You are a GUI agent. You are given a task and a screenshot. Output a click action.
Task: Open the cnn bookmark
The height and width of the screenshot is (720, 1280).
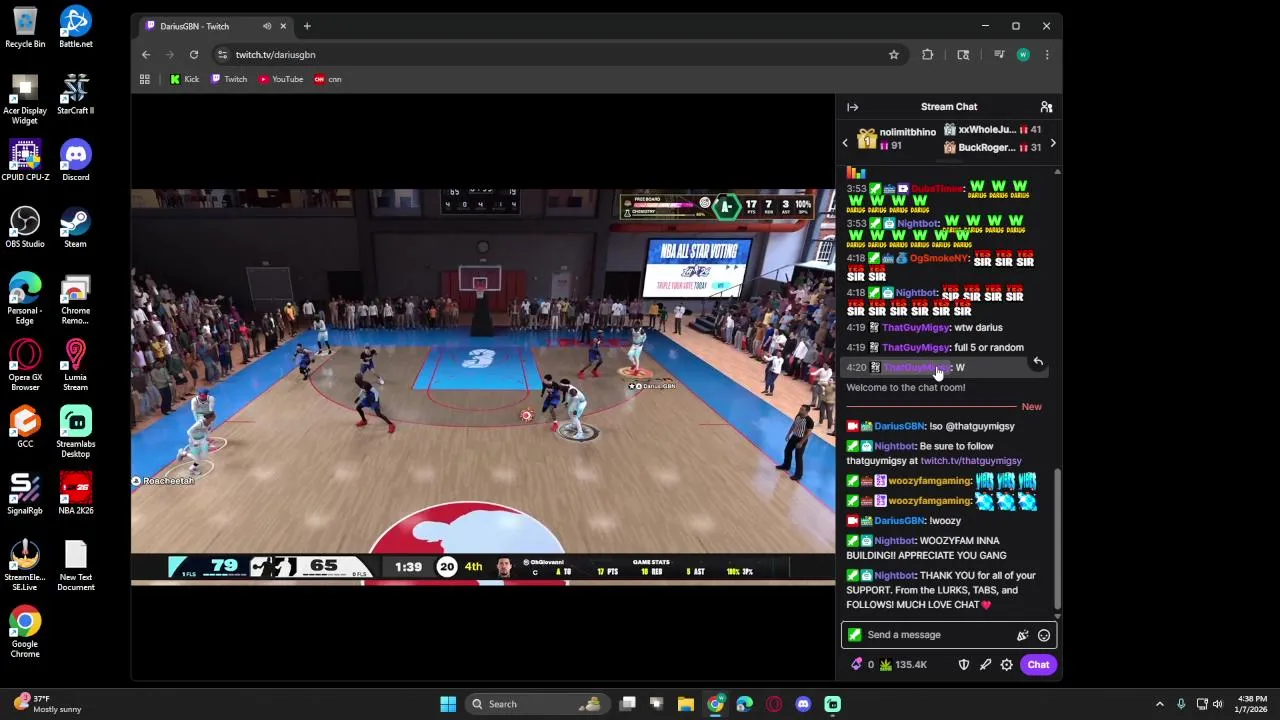pyautogui.click(x=328, y=79)
